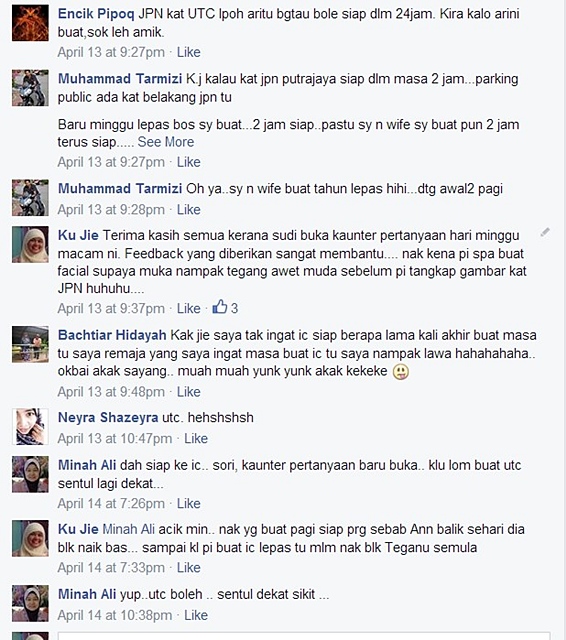
Task: Click Muhammad Tarmizi's avatar on the 9:28pm comment
Action: coord(30,198)
